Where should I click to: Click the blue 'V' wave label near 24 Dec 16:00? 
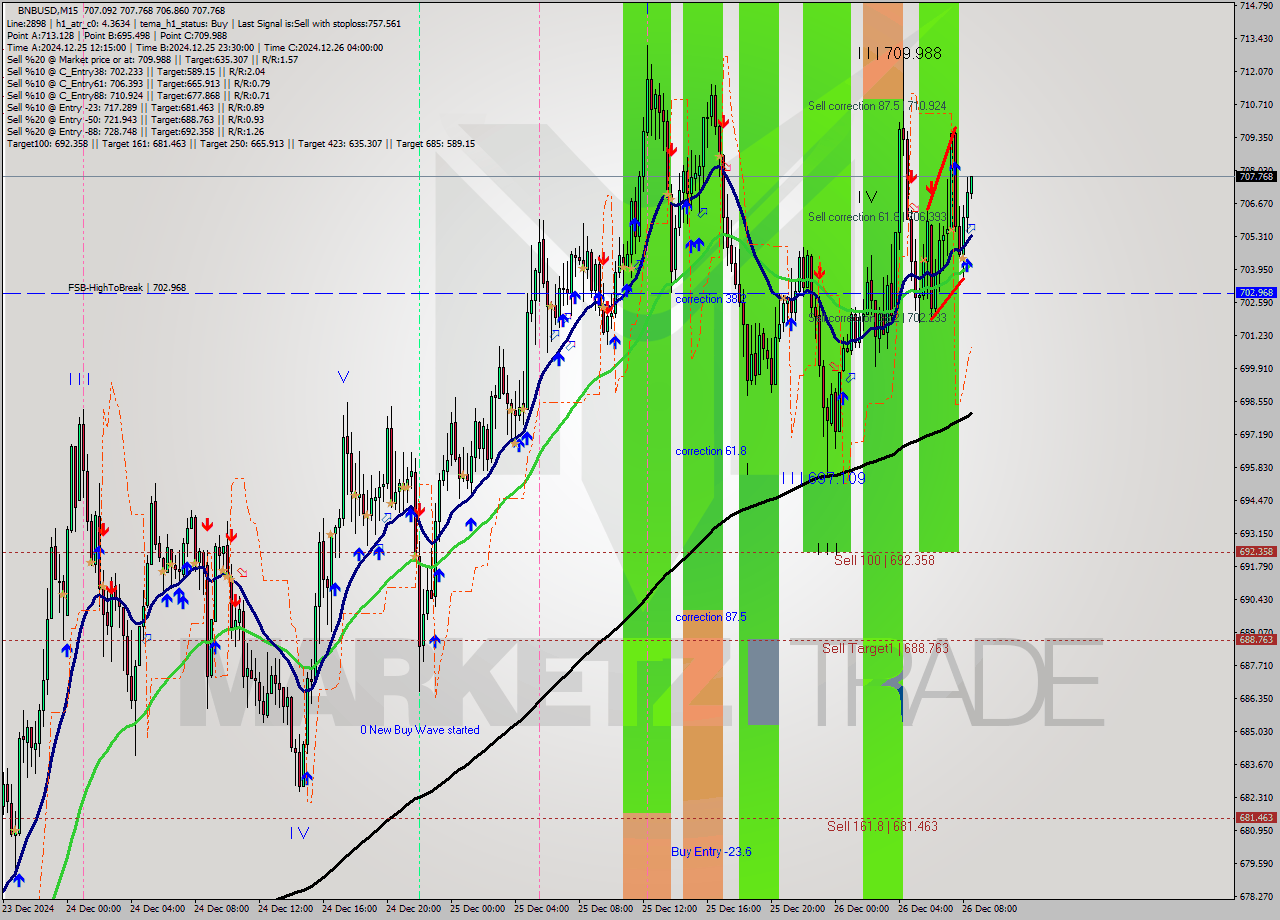pos(343,377)
